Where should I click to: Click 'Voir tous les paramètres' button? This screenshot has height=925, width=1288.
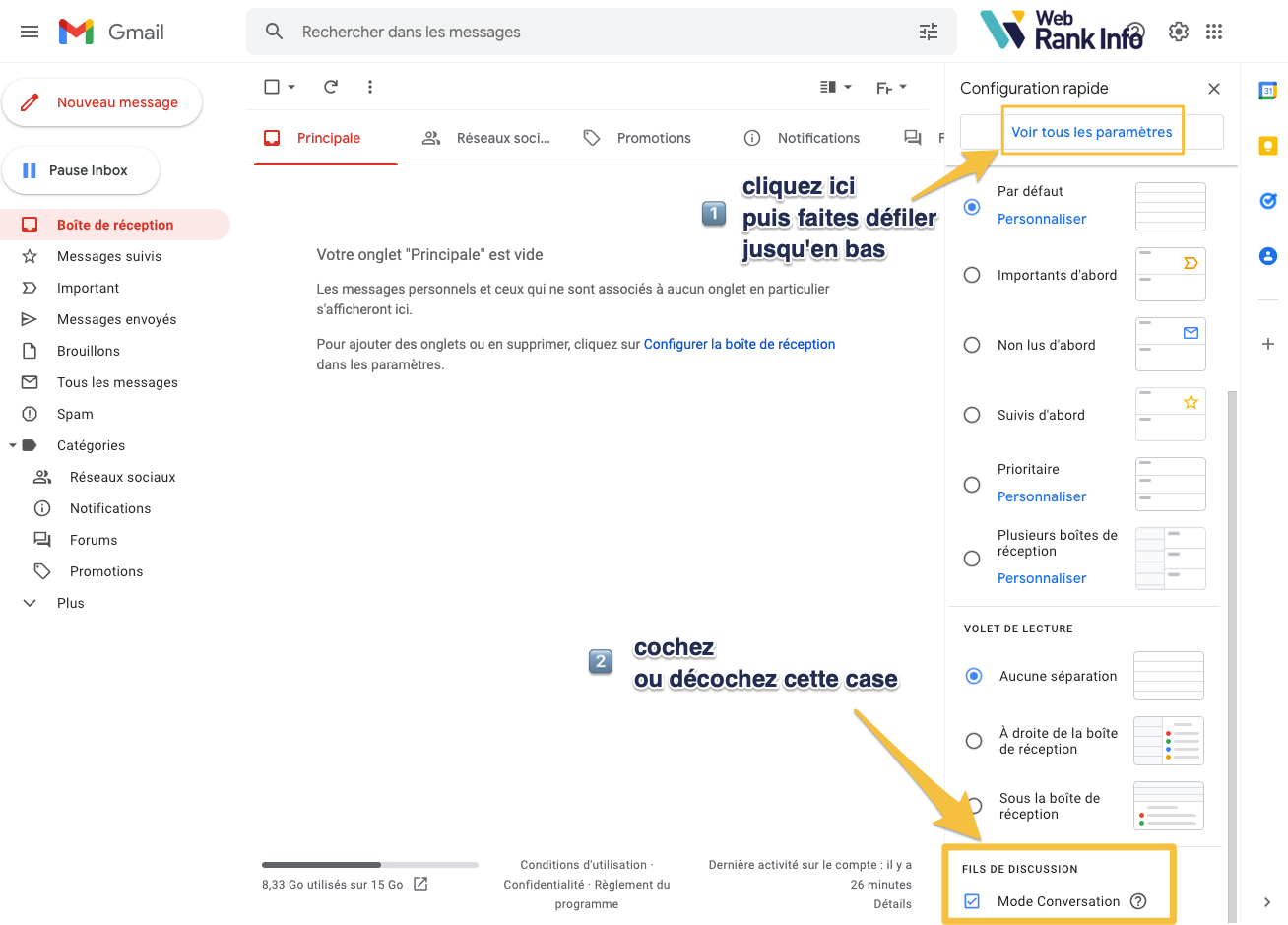click(1091, 132)
